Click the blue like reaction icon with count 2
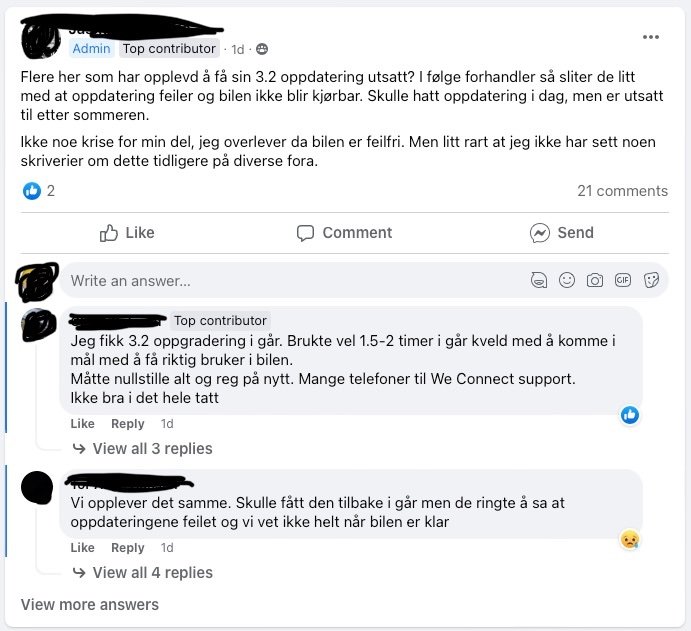 coord(32,191)
